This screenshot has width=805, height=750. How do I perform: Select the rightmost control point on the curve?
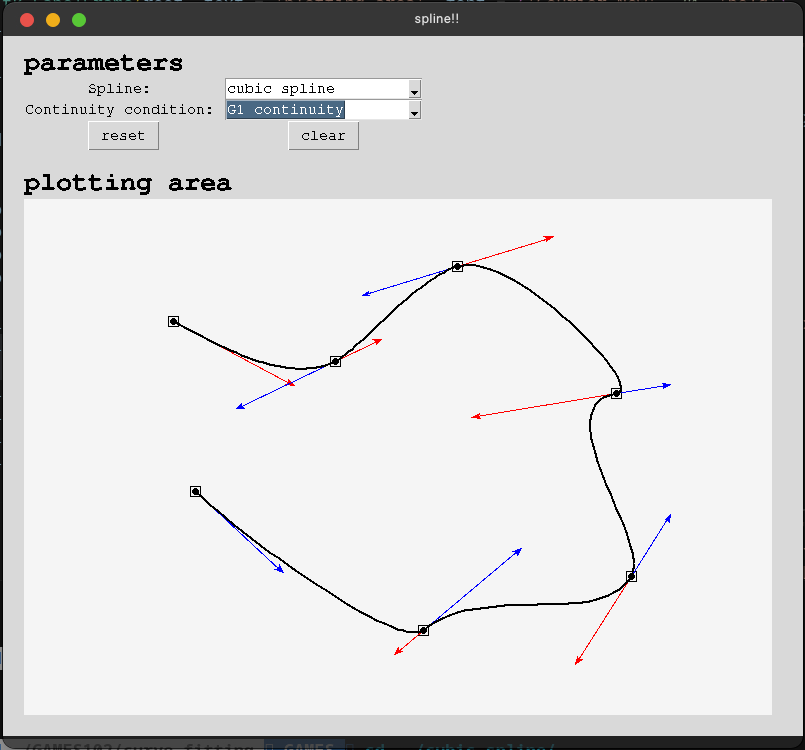pos(631,576)
